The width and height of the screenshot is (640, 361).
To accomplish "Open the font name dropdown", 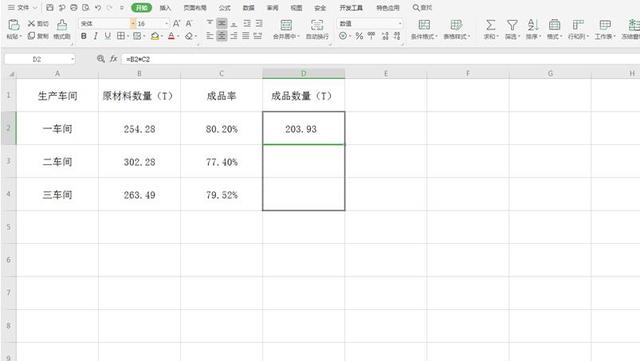I will click(133, 24).
